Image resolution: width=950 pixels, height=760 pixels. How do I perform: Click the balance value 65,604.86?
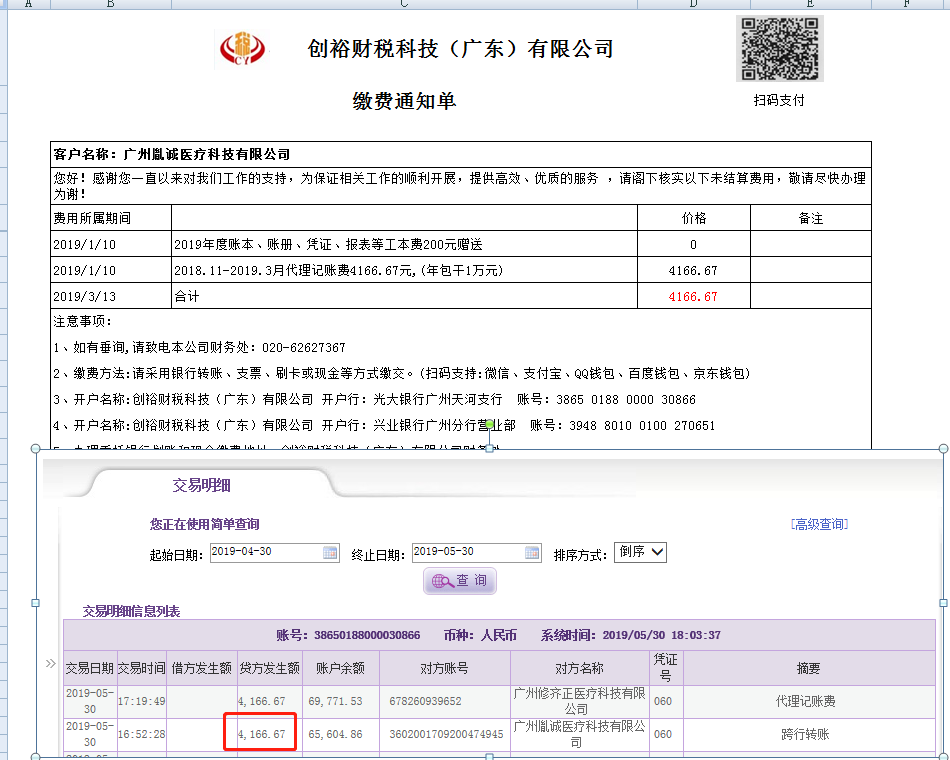pos(335,734)
